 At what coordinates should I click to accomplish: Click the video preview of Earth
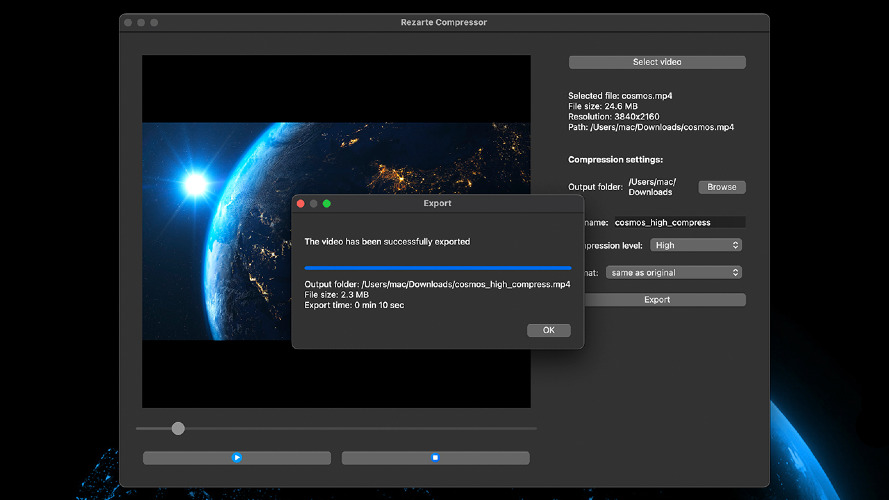tap(336, 231)
